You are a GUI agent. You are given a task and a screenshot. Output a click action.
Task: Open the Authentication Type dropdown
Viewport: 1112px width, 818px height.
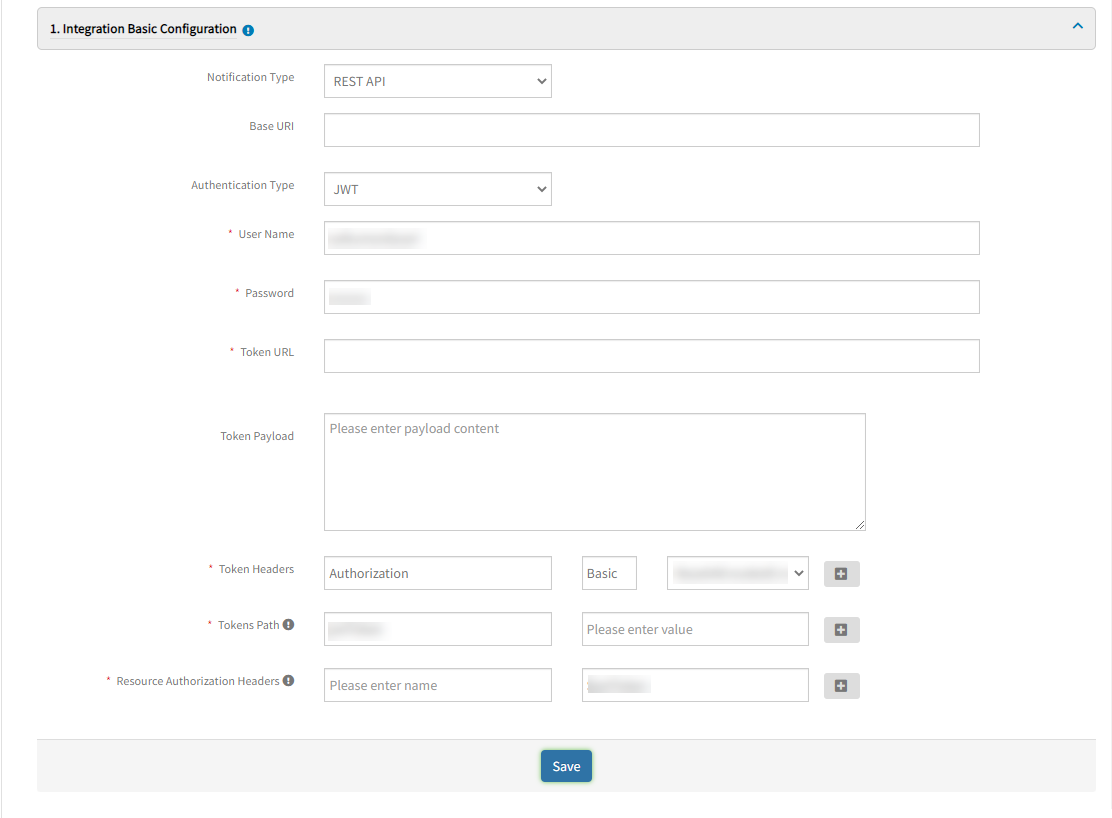pyautogui.click(x=438, y=189)
